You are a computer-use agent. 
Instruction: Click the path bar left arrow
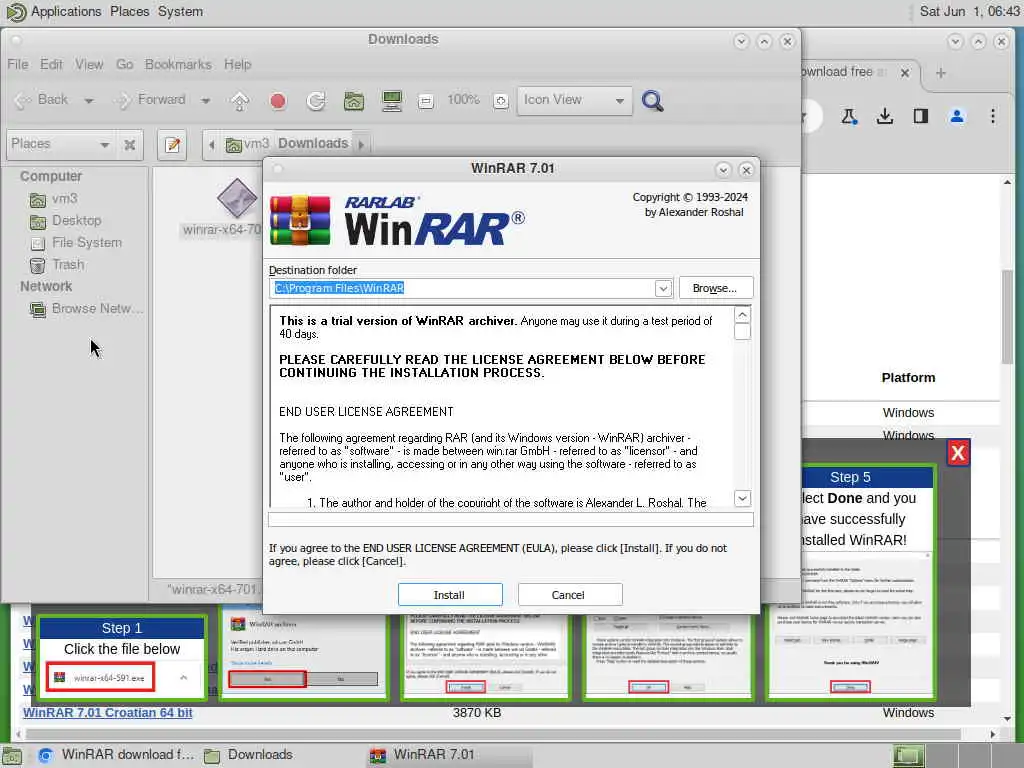click(212, 145)
